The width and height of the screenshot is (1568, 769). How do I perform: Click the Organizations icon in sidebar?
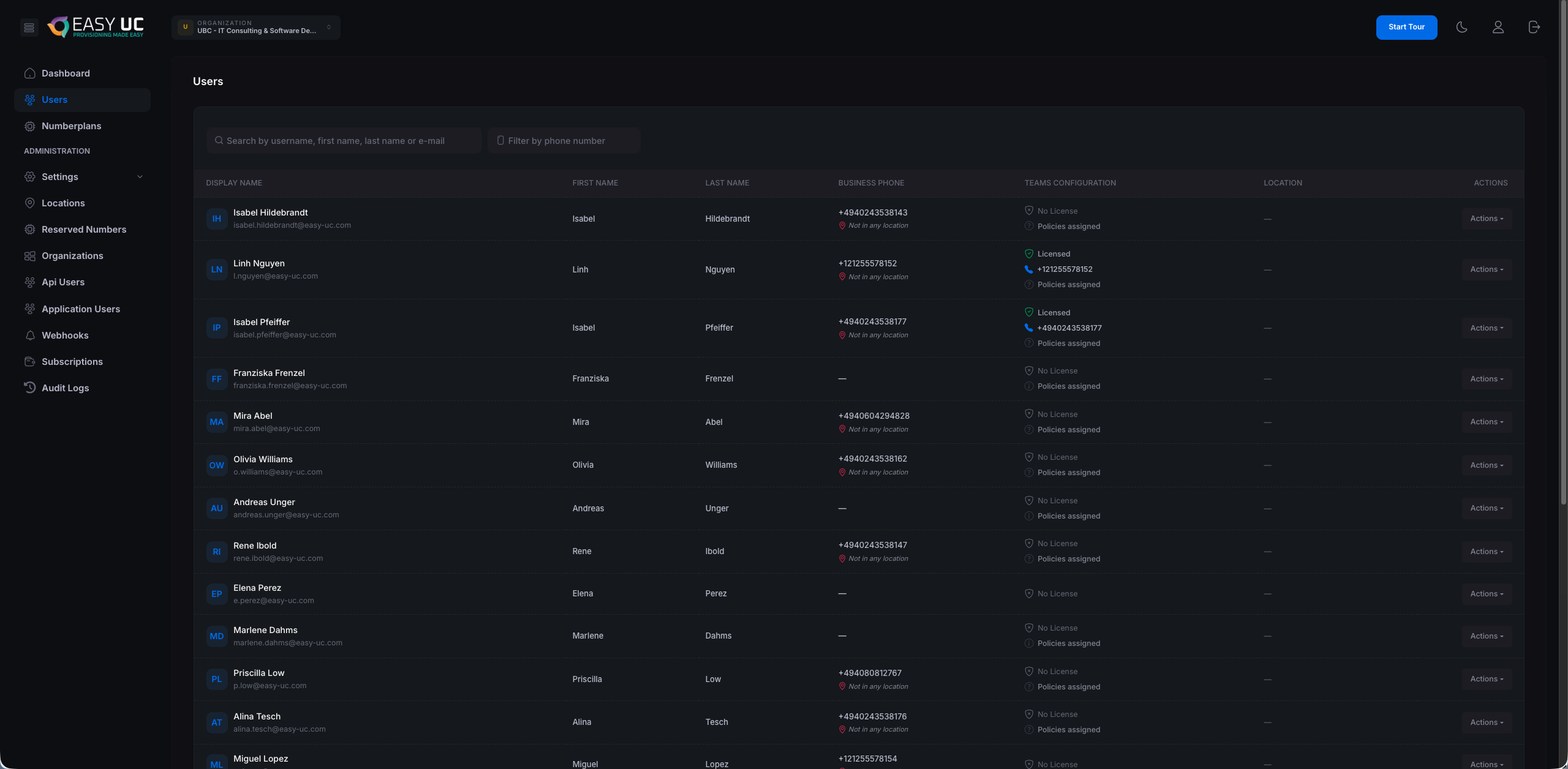(29, 256)
